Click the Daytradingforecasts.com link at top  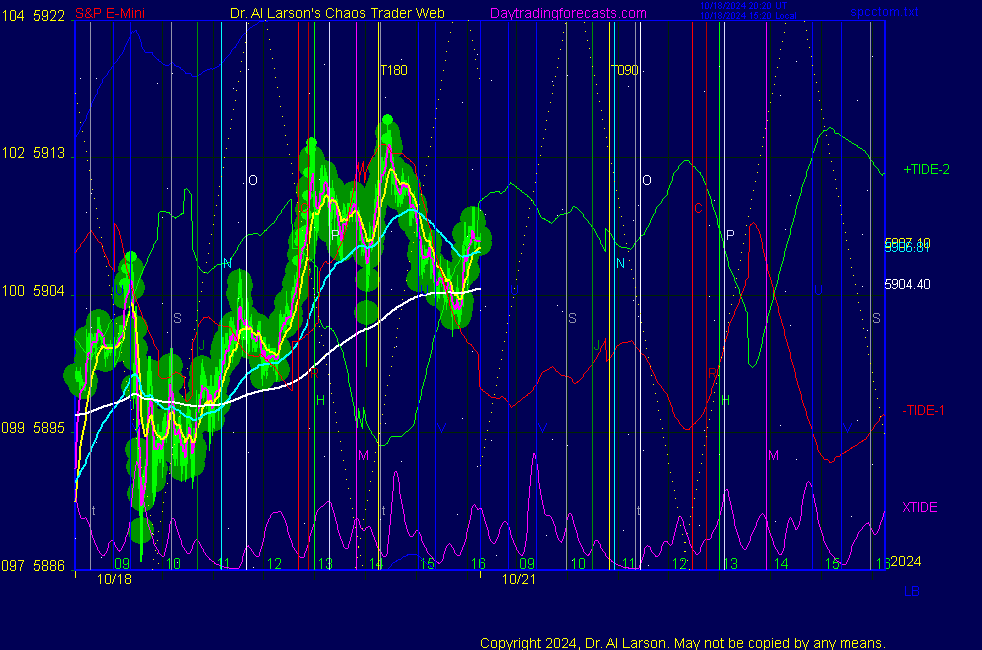[567, 13]
